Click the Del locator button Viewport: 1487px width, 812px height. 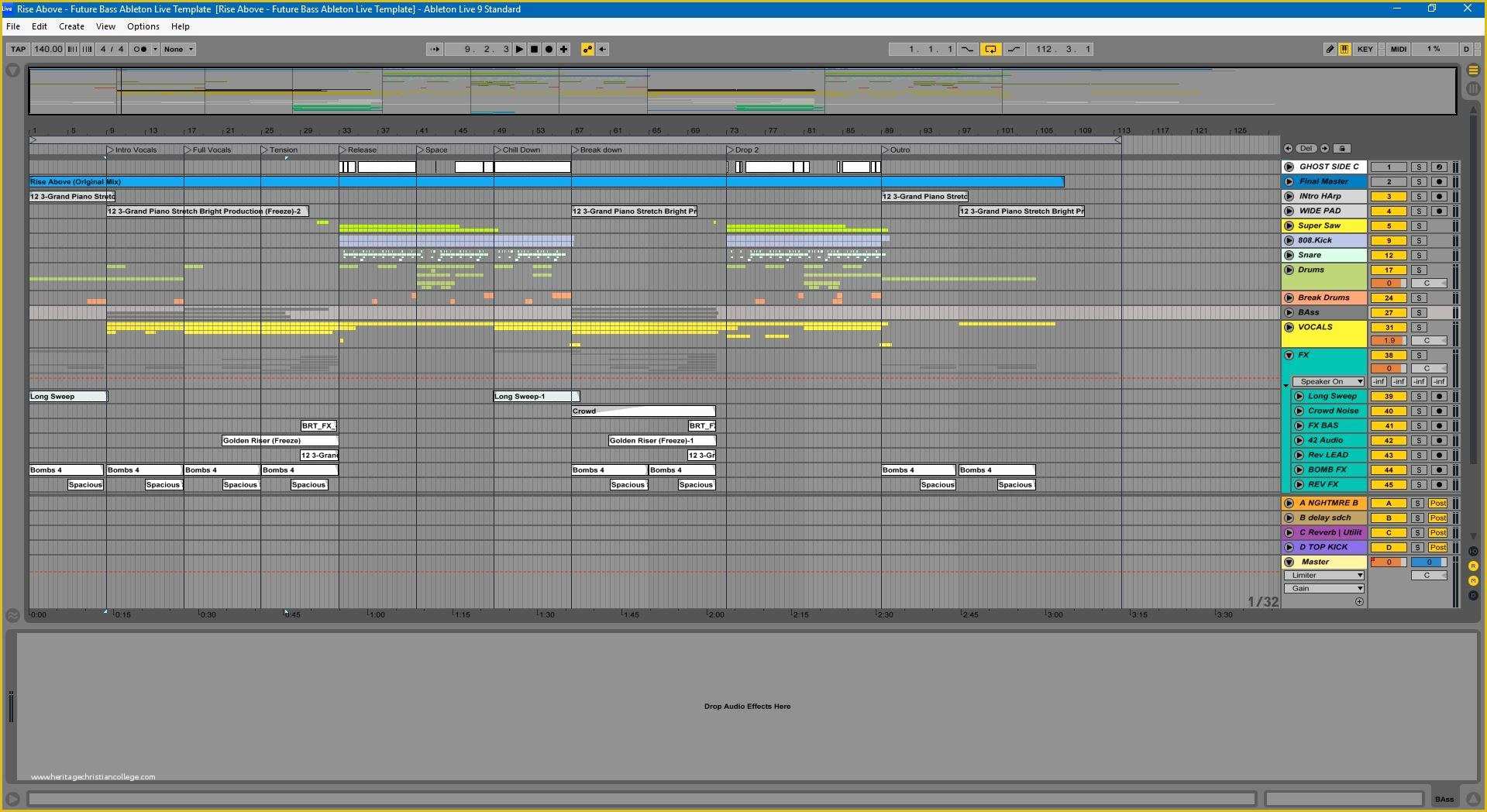pos(1306,148)
